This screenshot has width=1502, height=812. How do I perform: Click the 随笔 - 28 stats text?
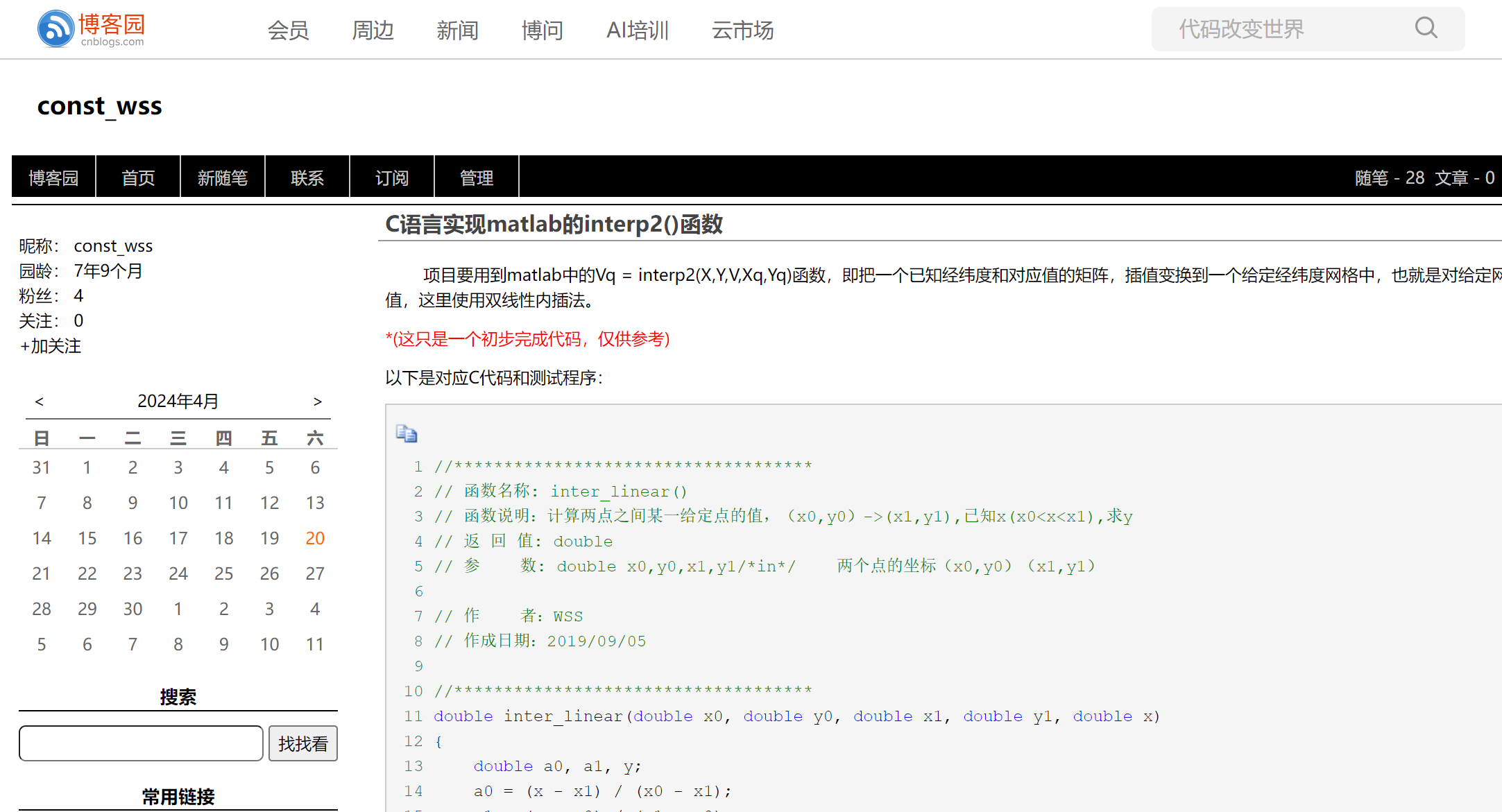tap(1389, 178)
